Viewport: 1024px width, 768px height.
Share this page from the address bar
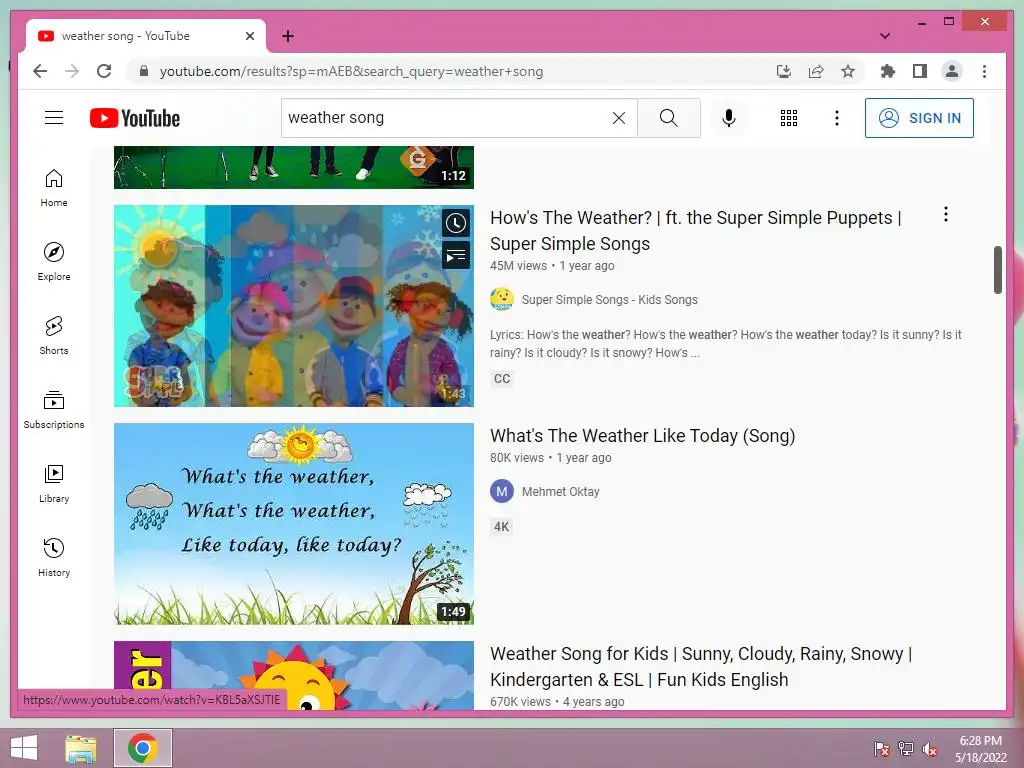(816, 71)
